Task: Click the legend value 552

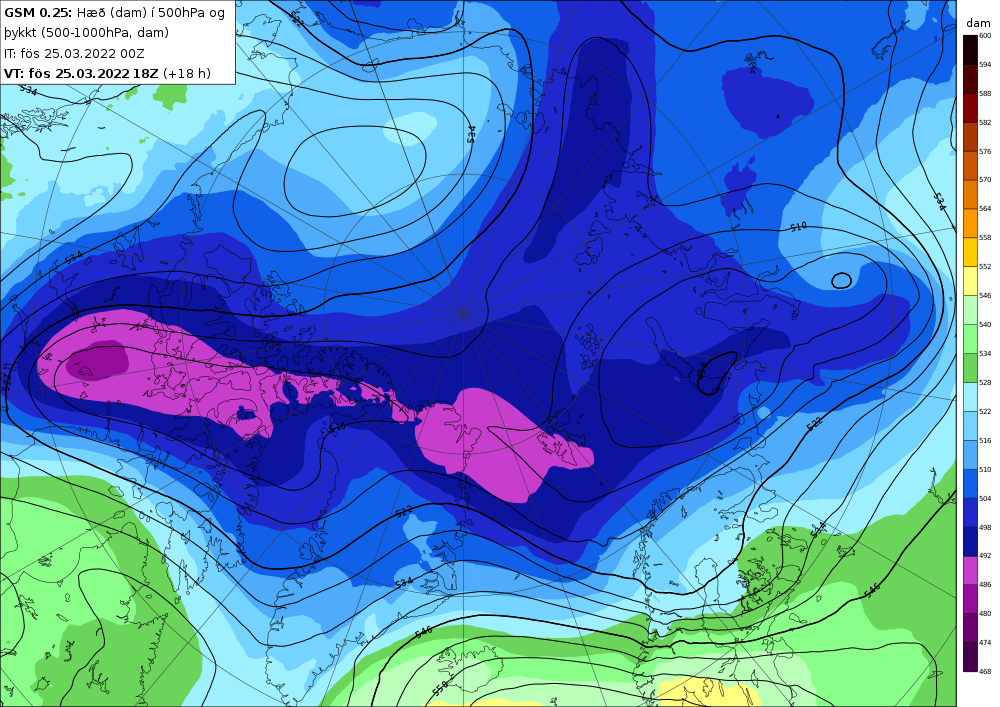Action: [985, 266]
